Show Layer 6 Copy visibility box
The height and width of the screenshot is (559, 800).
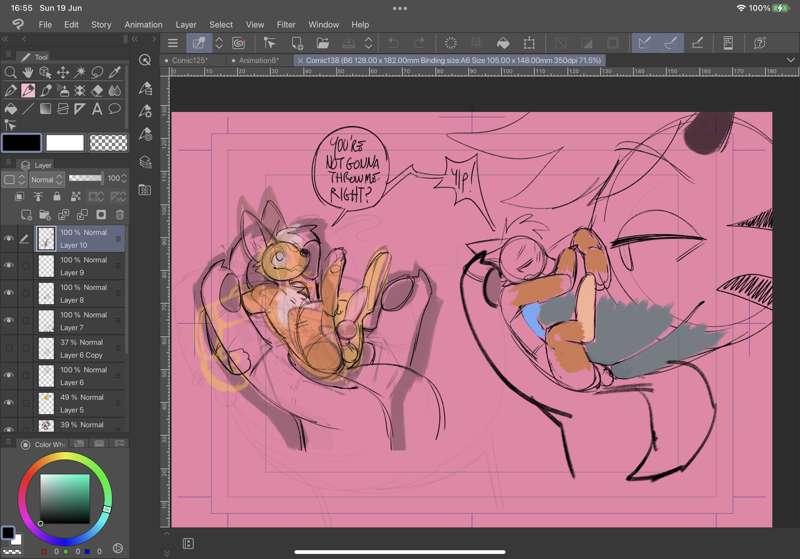(9, 348)
